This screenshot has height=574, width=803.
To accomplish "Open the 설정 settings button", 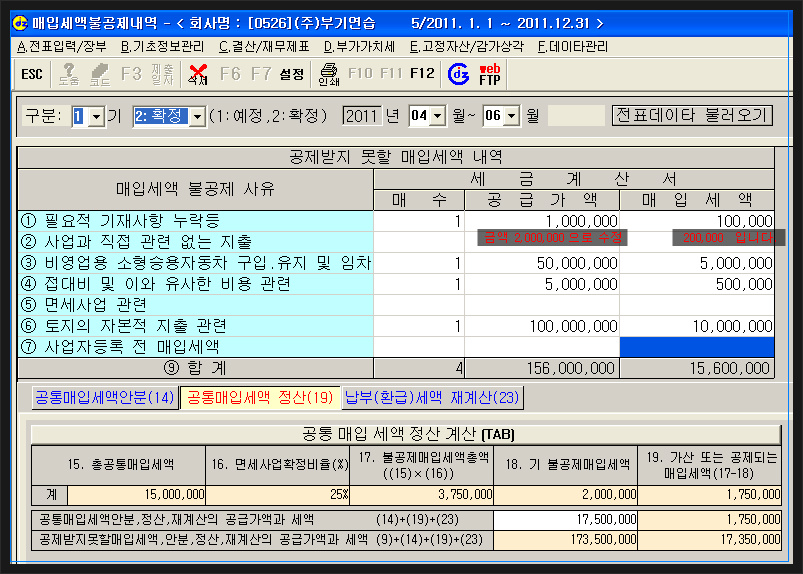I will tap(292, 75).
